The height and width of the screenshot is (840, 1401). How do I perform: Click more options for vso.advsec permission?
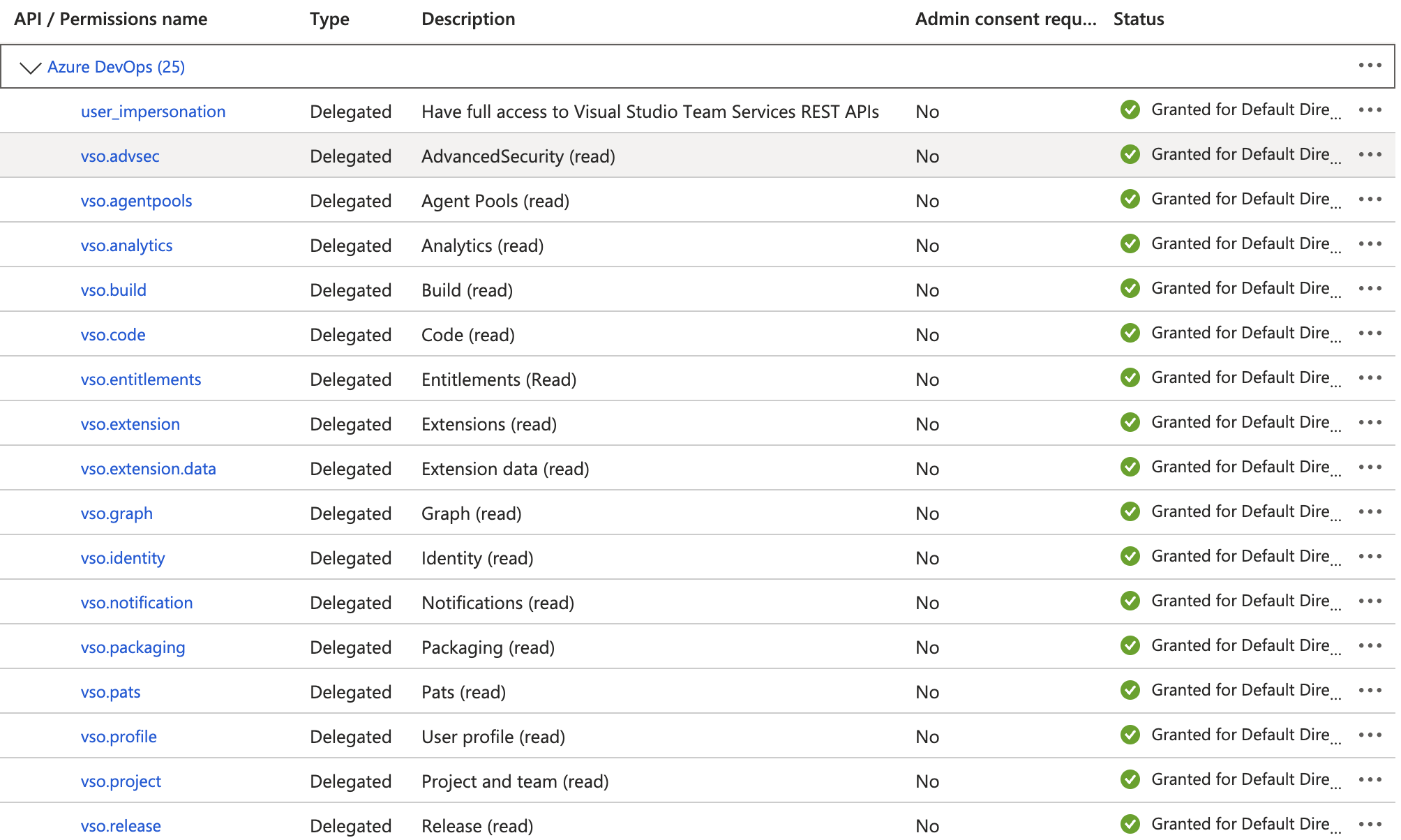click(1370, 155)
